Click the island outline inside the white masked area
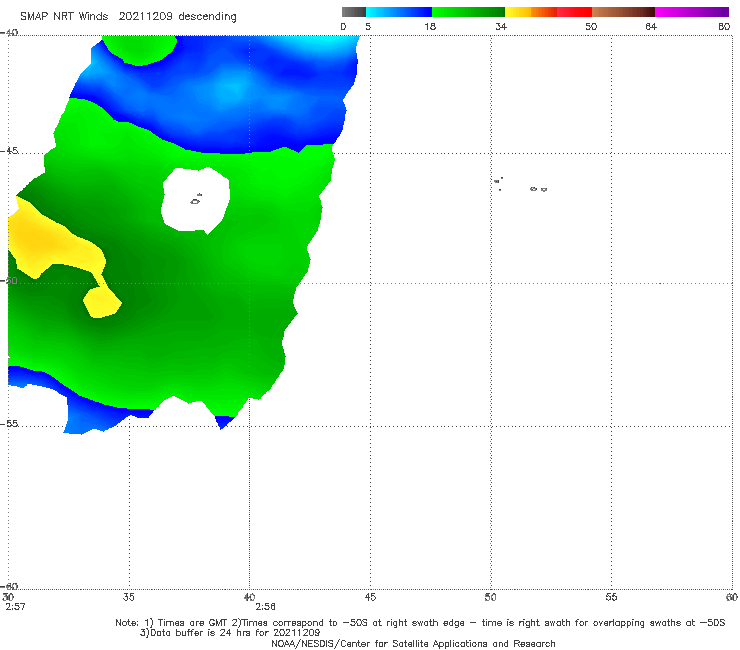The image size is (740, 650). 196,200
